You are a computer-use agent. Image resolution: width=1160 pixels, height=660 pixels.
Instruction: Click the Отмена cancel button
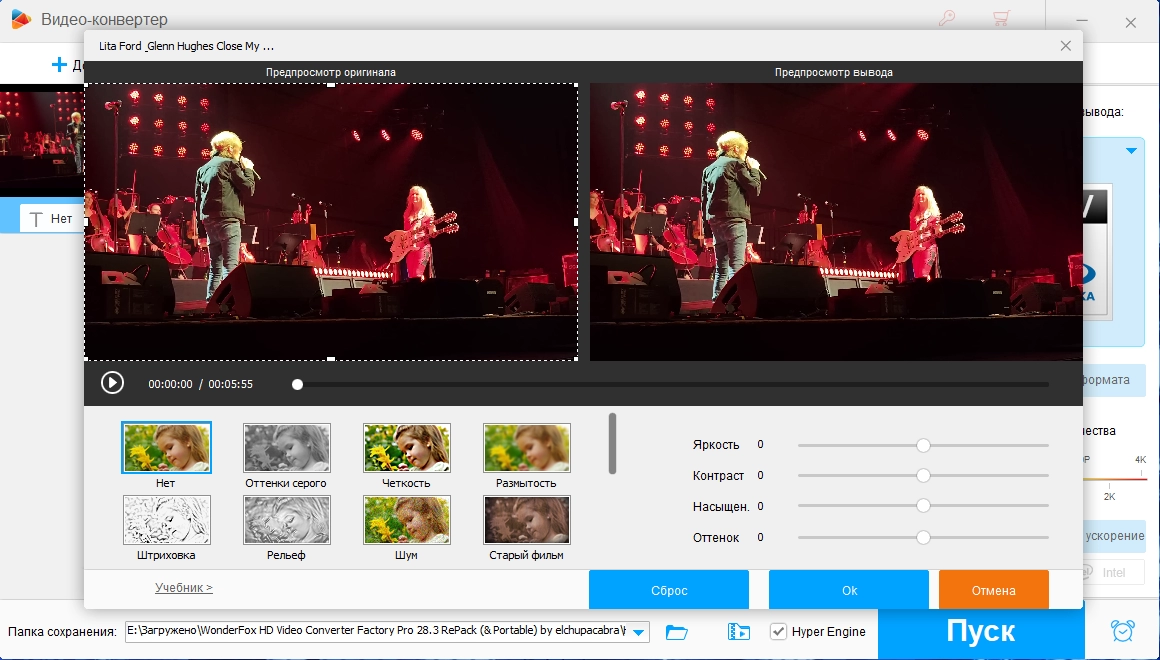pyautogui.click(x=994, y=590)
